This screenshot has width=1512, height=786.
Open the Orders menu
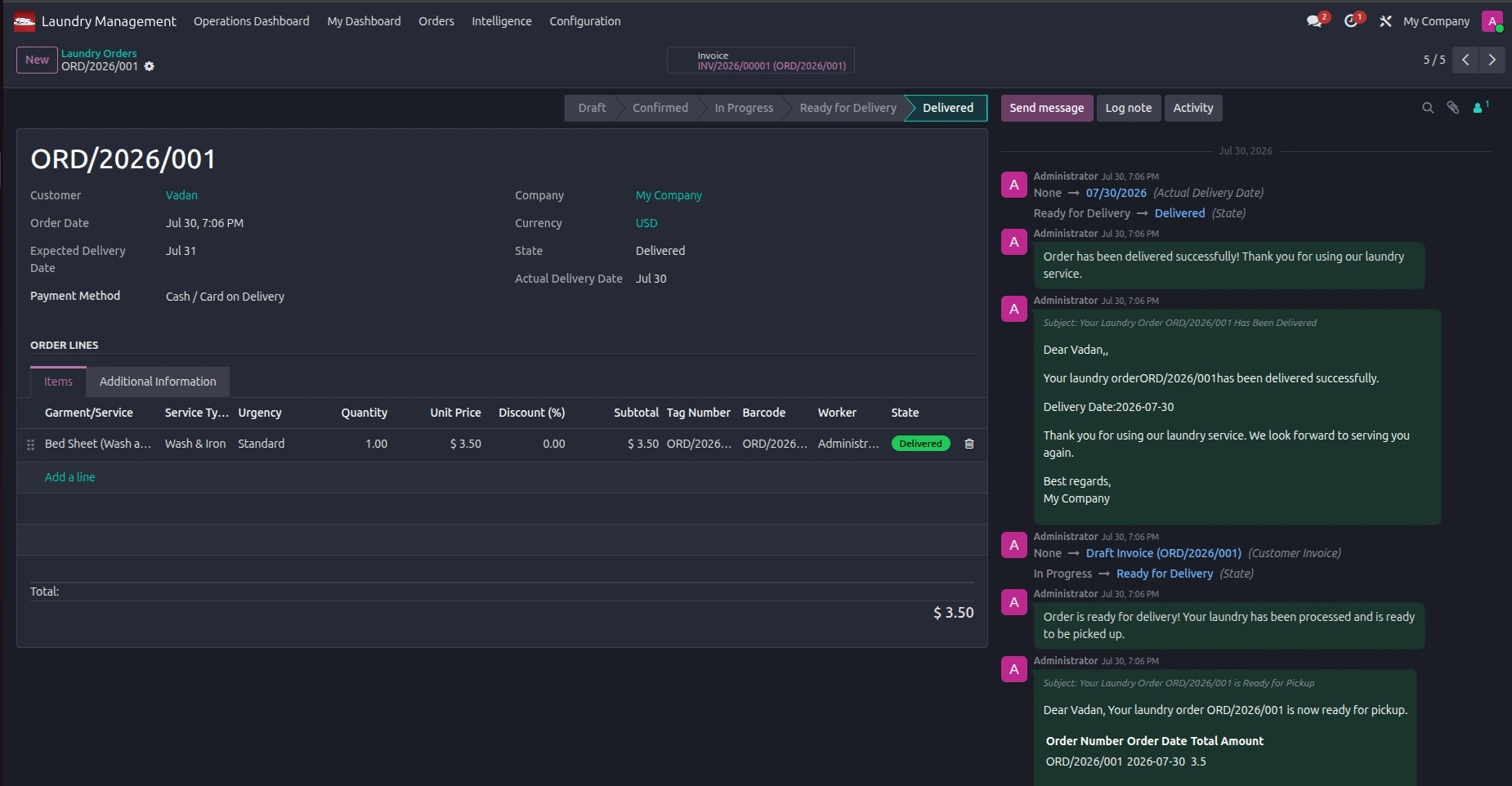[x=436, y=21]
